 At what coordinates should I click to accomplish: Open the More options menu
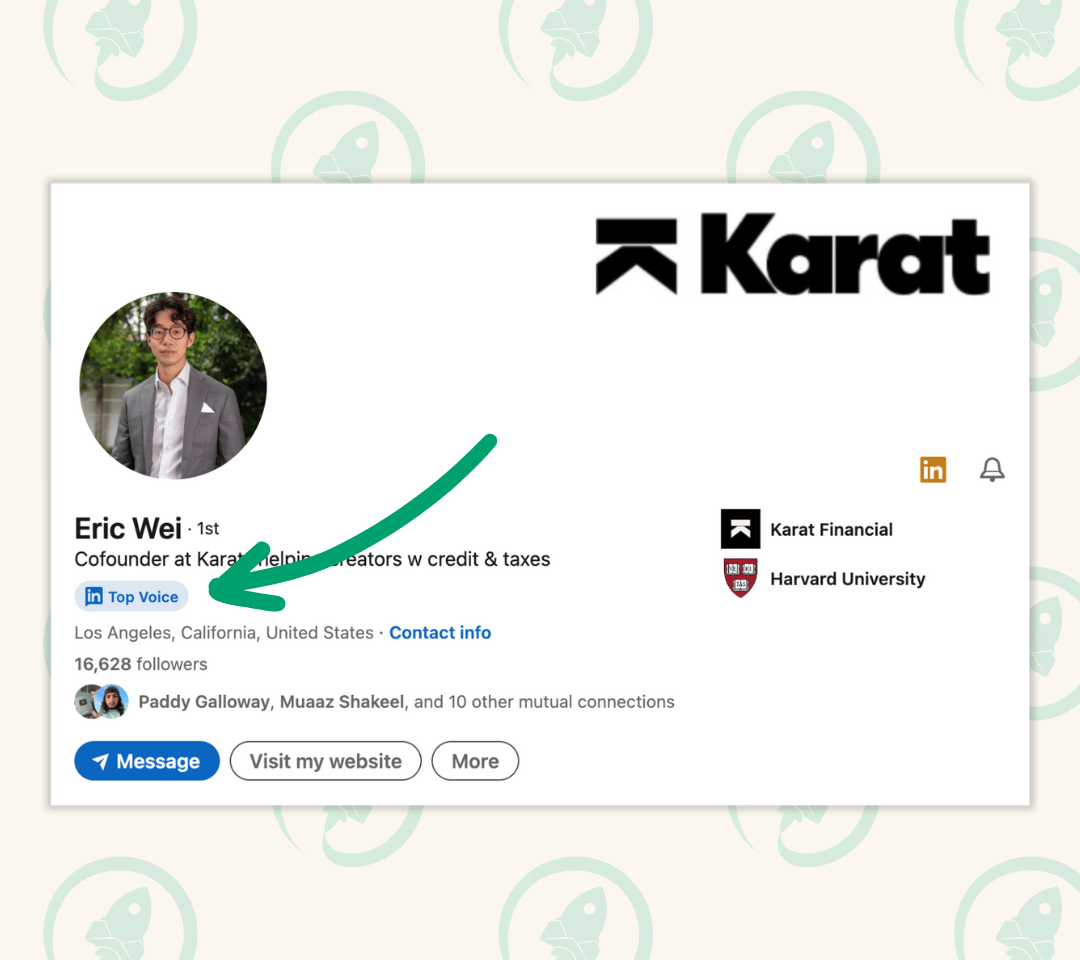pos(475,761)
